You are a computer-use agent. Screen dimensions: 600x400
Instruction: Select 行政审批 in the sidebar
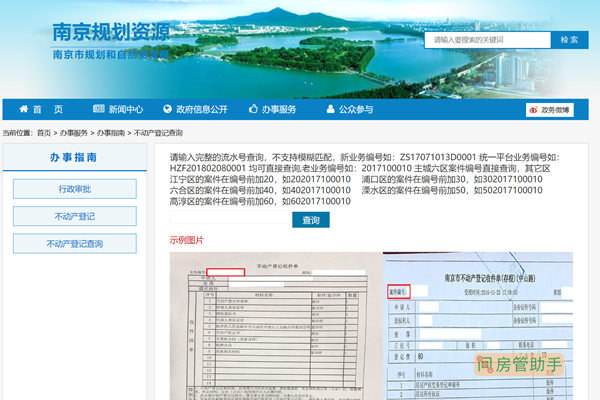(x=73, y=188)
